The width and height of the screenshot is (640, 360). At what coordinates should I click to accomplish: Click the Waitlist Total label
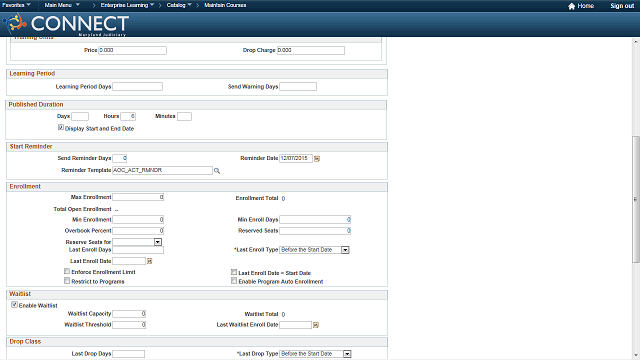tap(261, 314)
